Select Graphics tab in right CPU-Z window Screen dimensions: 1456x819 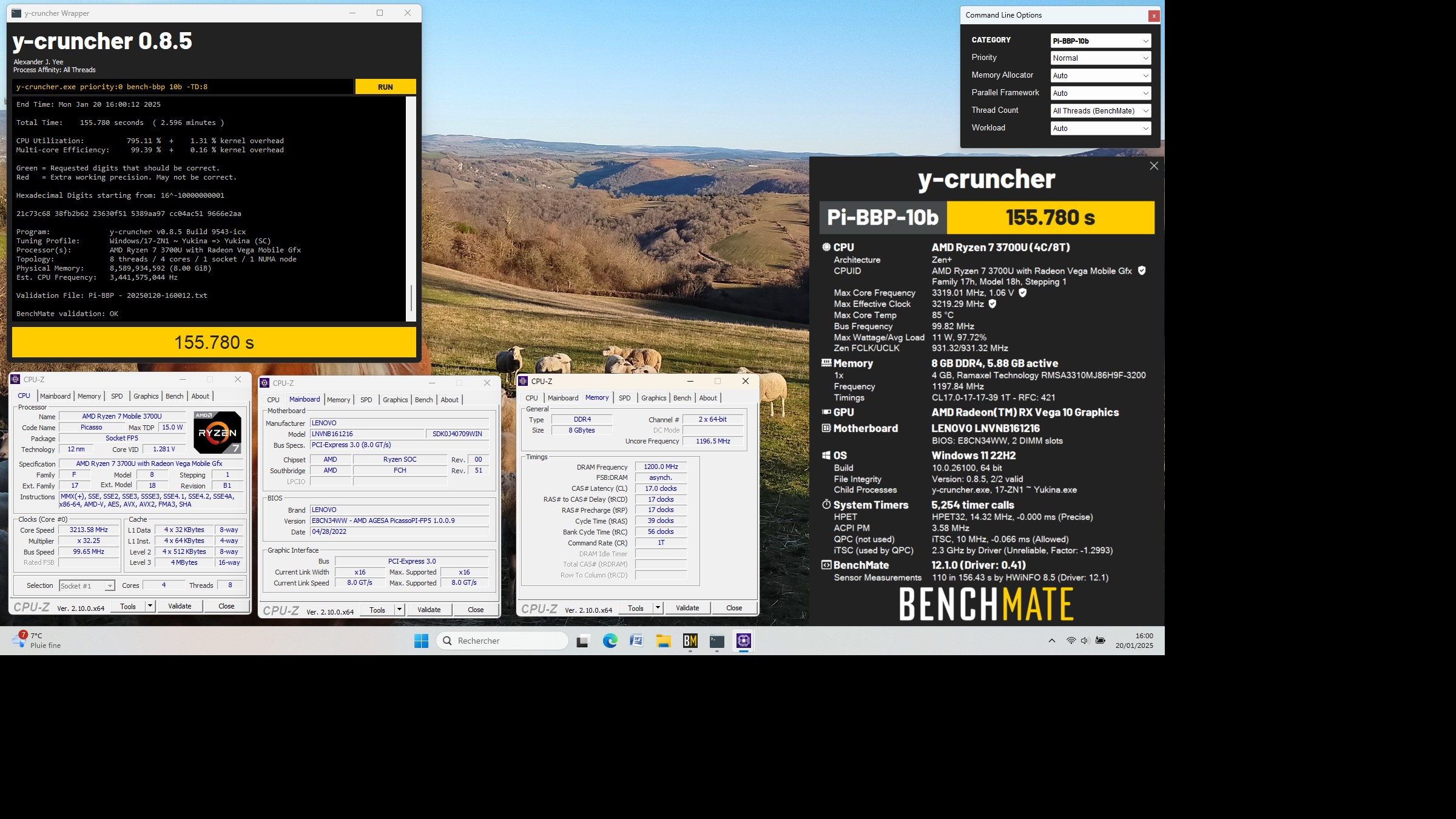pyautogui.click(x=654, y=398)
